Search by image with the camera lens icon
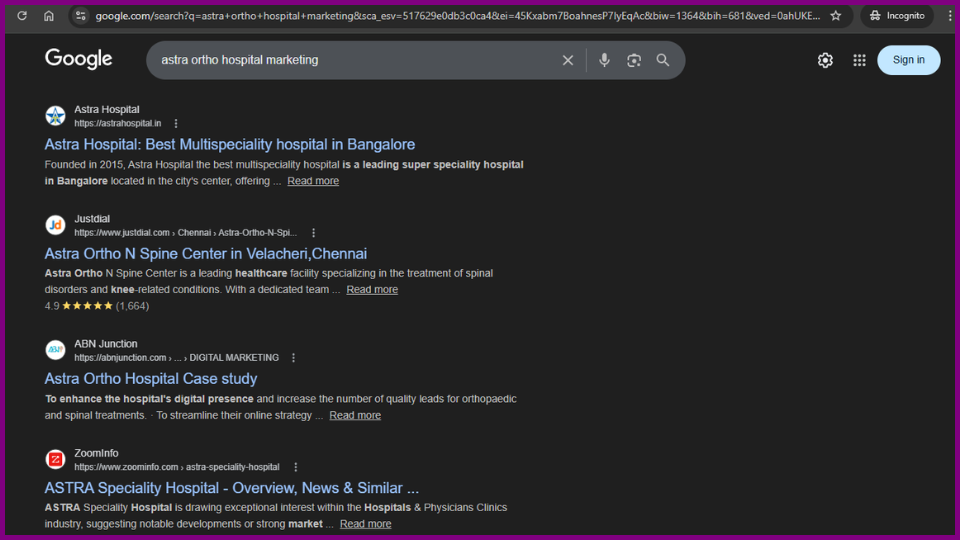This screenshot has height=540, width=960. 634,60
